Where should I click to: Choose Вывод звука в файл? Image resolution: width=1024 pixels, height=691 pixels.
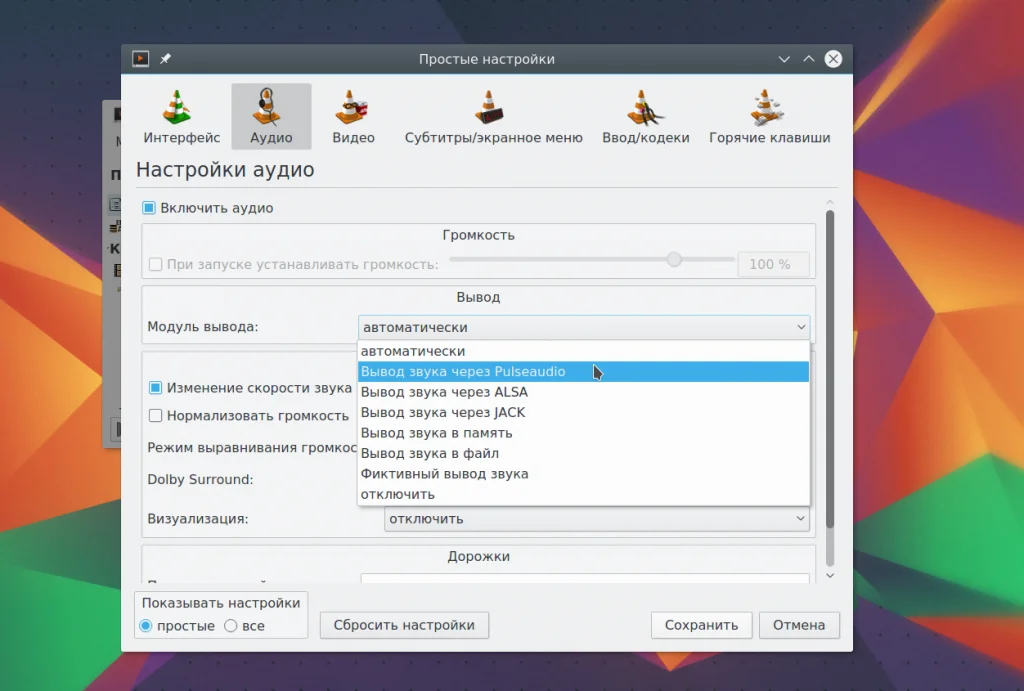(x=584, y=453)
